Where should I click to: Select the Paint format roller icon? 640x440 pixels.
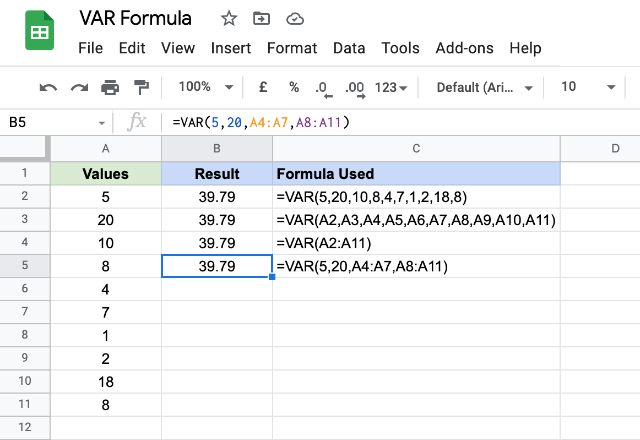click(x=141, y=87)
